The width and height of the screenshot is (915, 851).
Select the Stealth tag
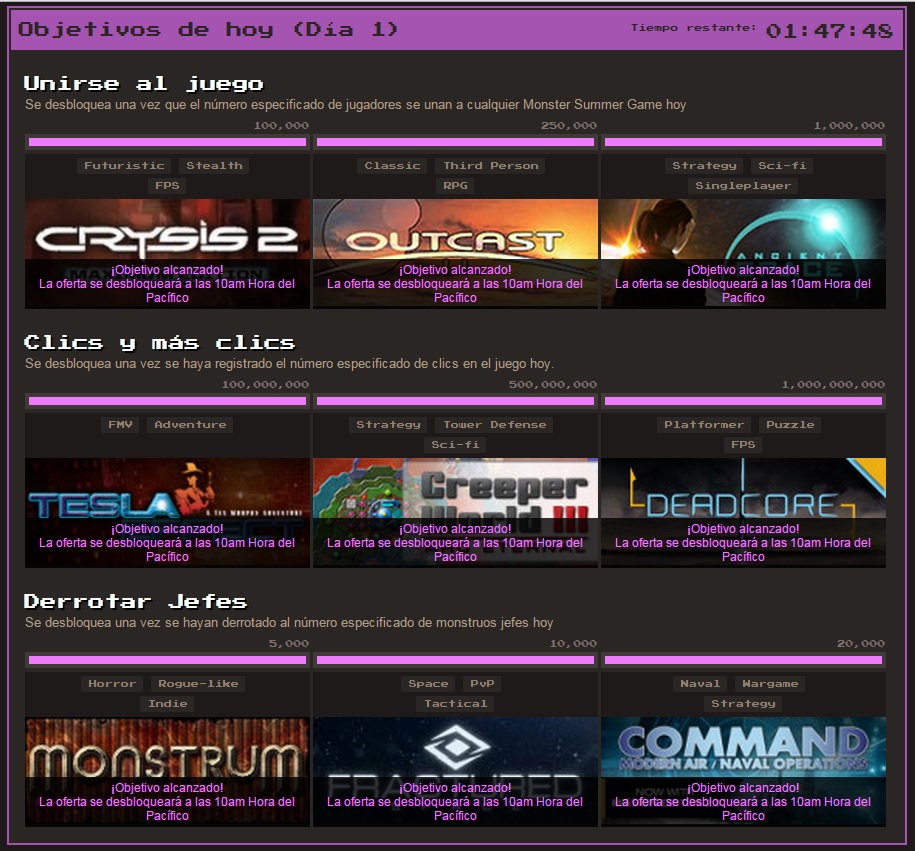214,166
